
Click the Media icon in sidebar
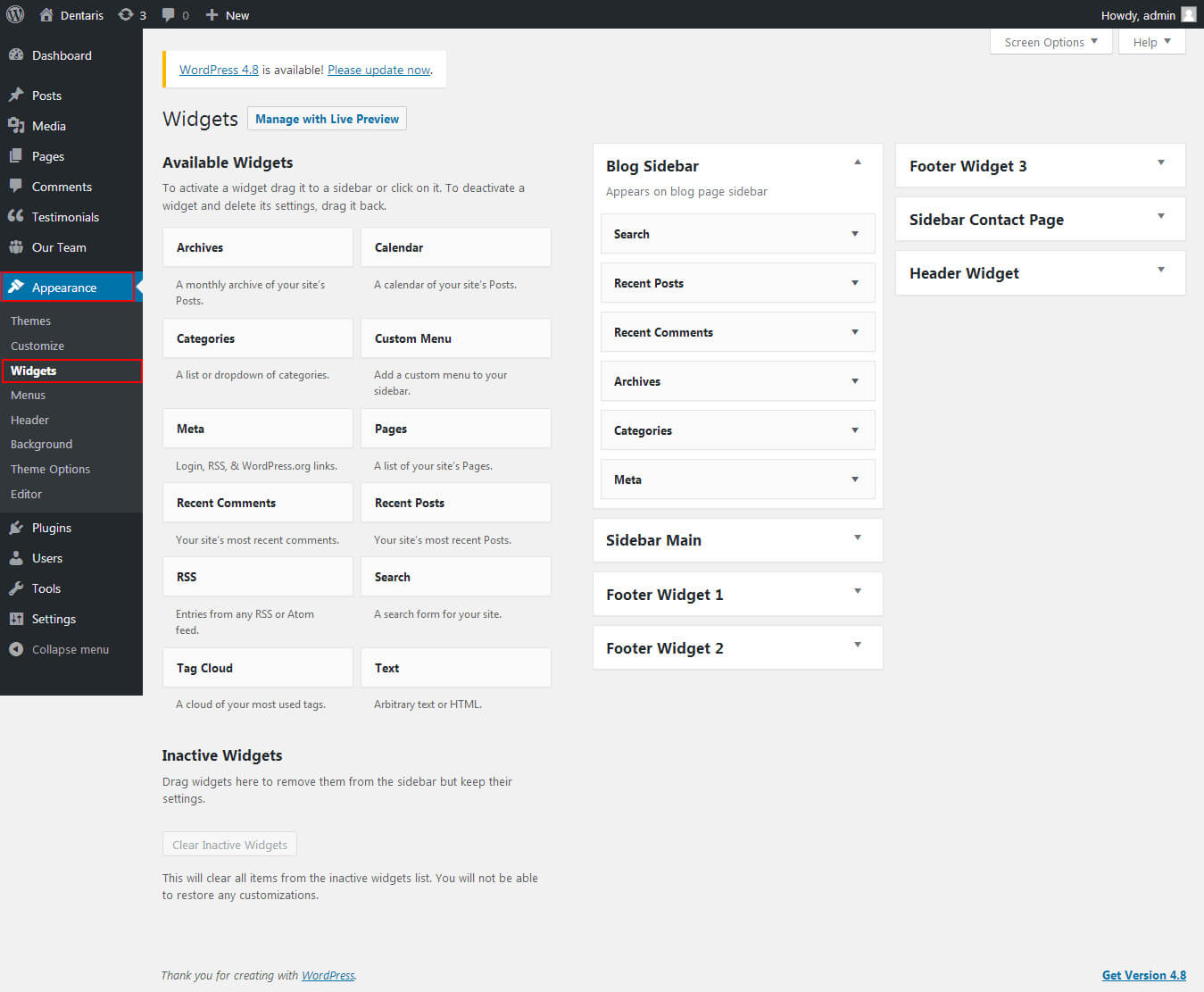coord(16,125)
